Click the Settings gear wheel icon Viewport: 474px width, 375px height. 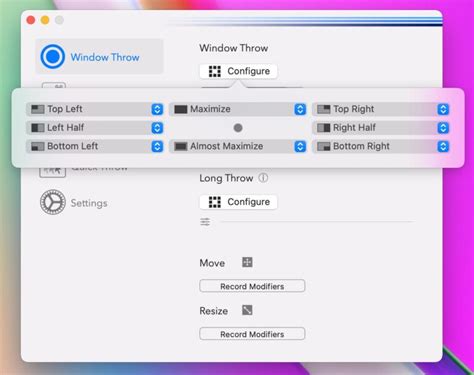(53, 202)
